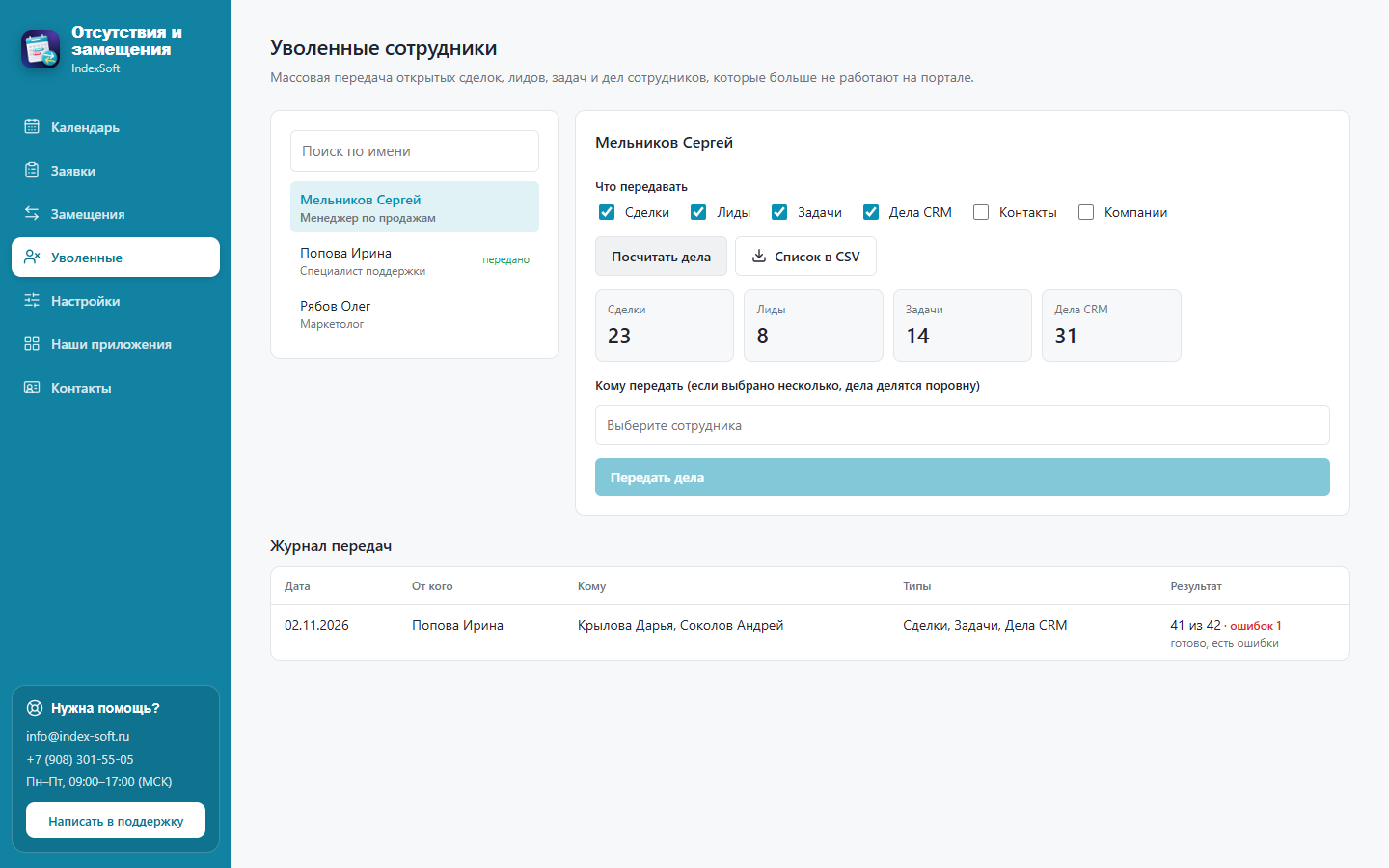1389x868 pixels.
Task: Uncheck the Сделки checkbox
Action: pyautogui.click(x=607, y=212)
